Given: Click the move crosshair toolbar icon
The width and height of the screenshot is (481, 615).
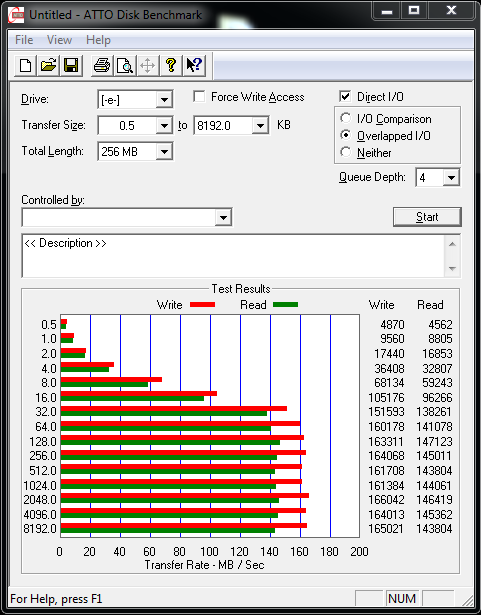Looking at the screenshot, I should pos(148,66).
